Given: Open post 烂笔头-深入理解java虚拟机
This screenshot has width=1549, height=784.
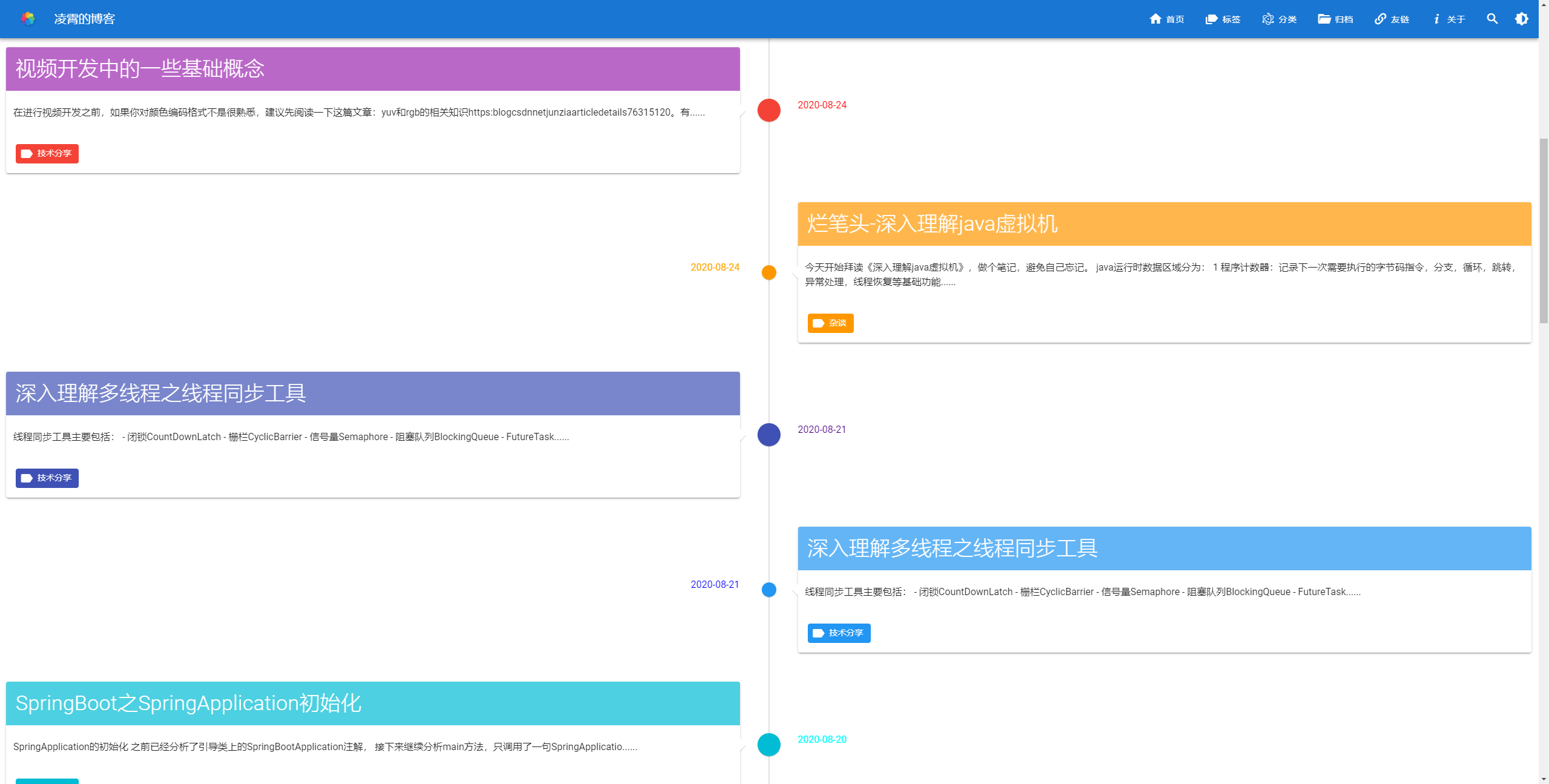Looking at the screenshot, I should [x=932, y=224].
